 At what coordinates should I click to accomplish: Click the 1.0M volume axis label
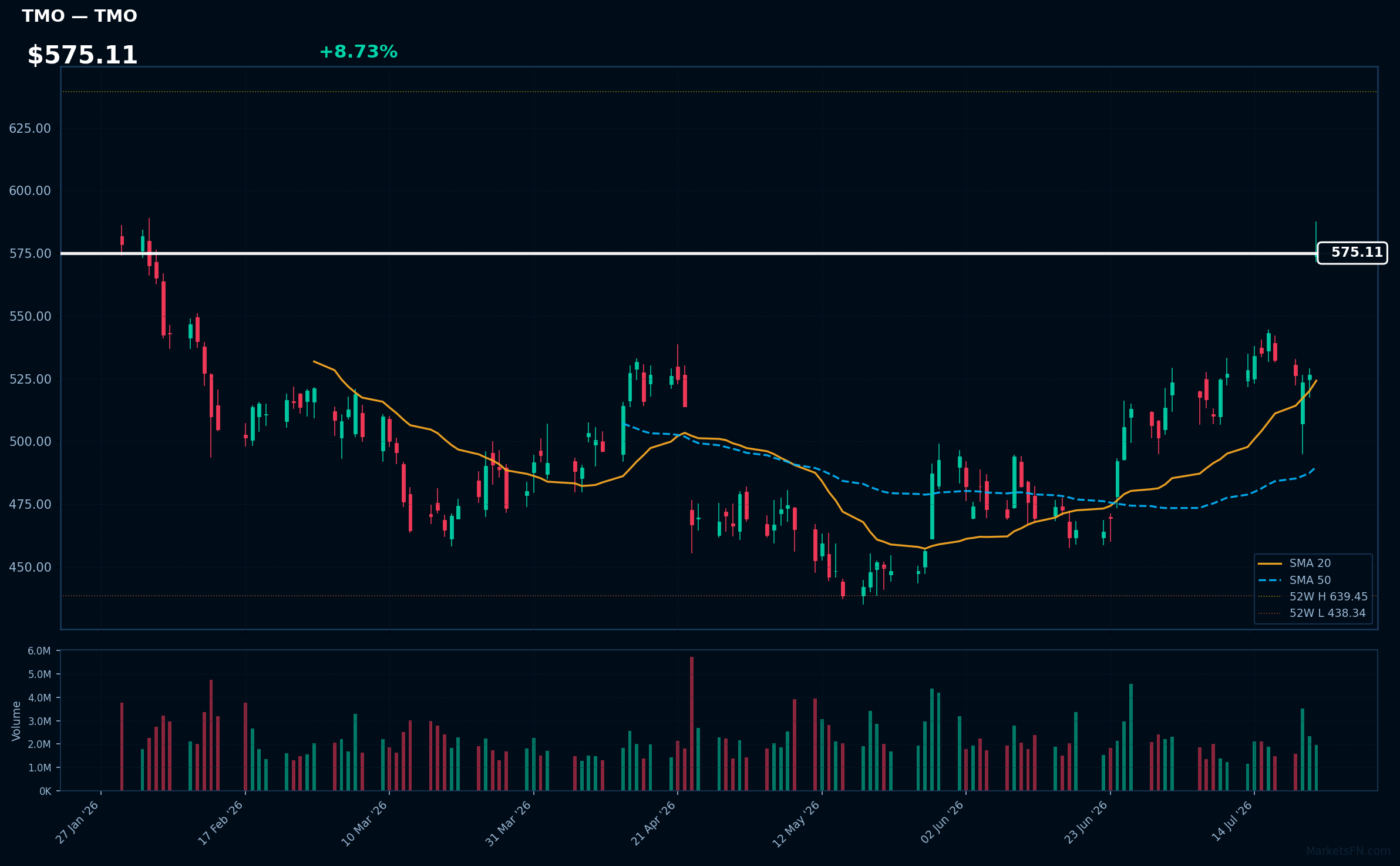click(39, 768)
